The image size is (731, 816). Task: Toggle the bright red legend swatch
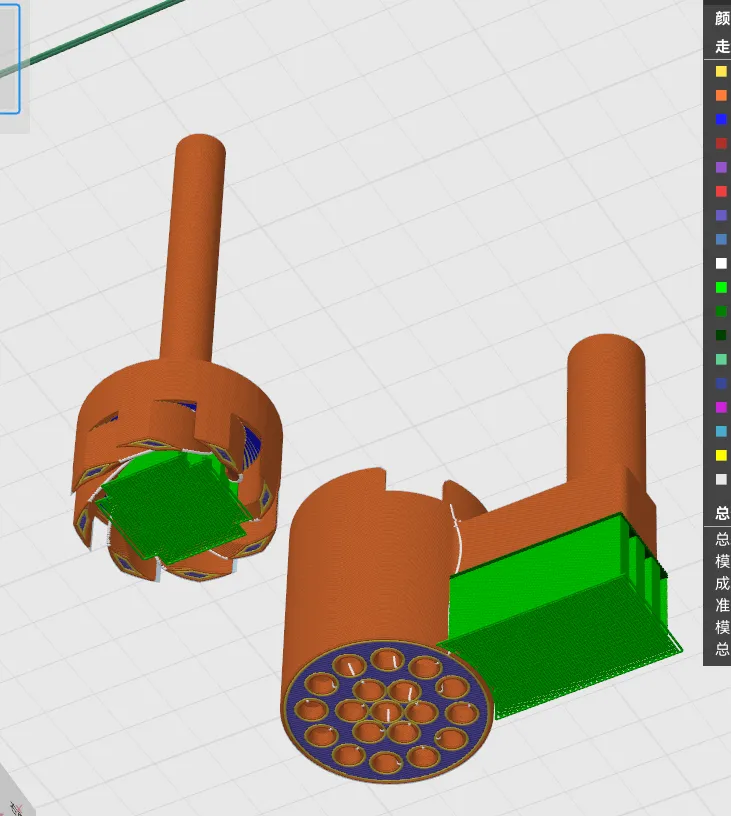pyautogui.click(x=721, y=191)
